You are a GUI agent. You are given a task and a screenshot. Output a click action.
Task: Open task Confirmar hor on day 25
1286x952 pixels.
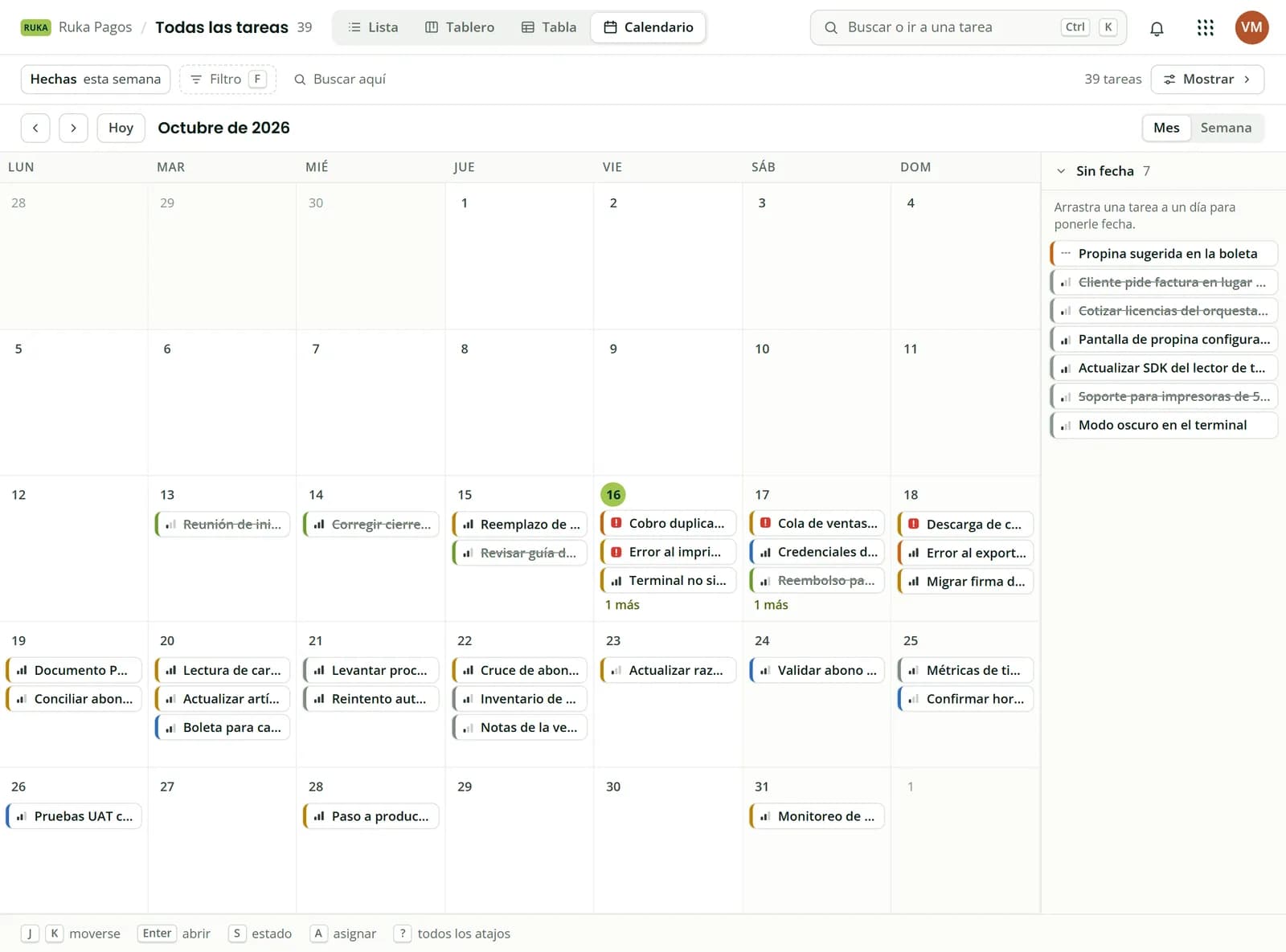click(965, 699)
